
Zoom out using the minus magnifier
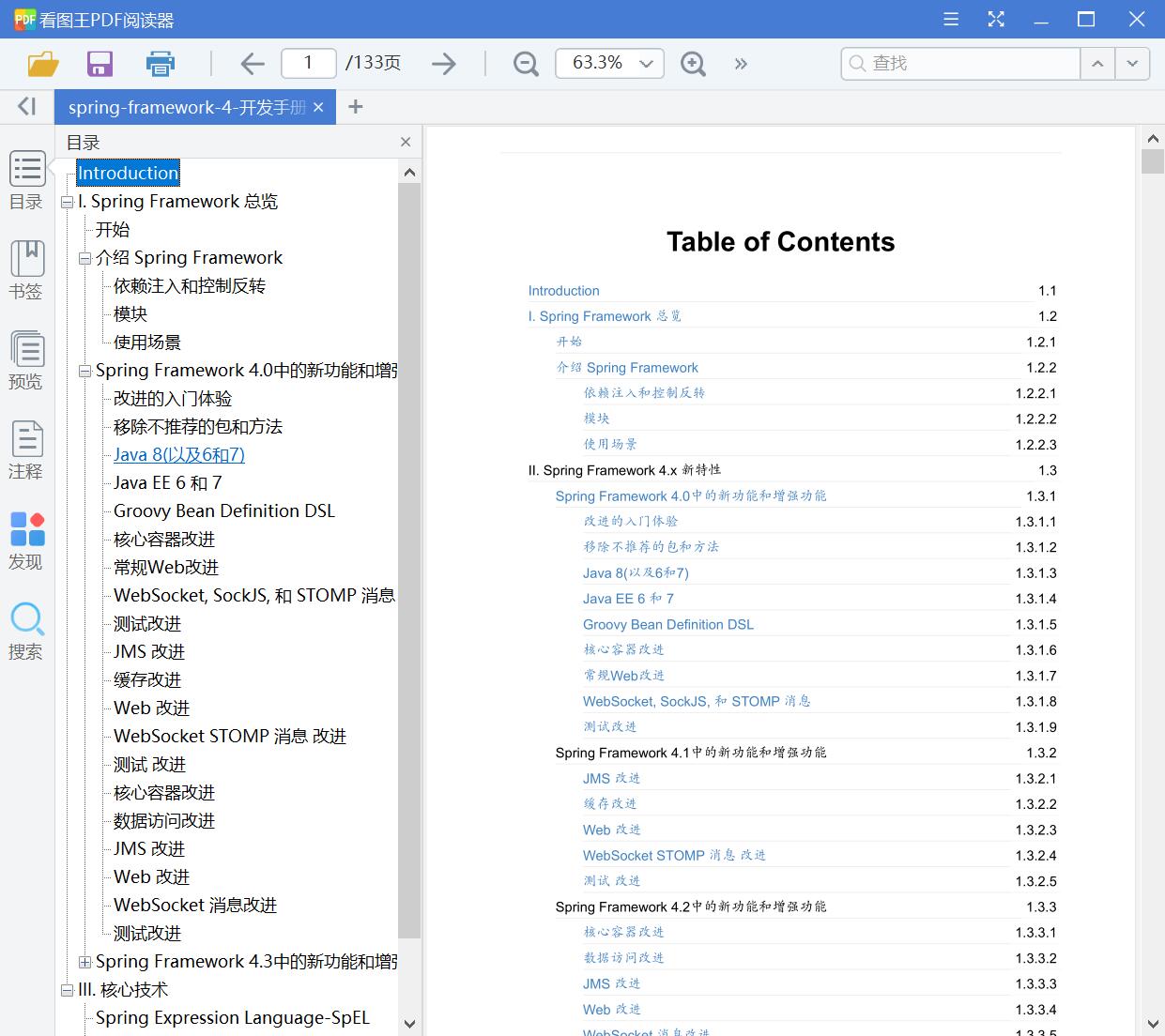coord(526,64)
